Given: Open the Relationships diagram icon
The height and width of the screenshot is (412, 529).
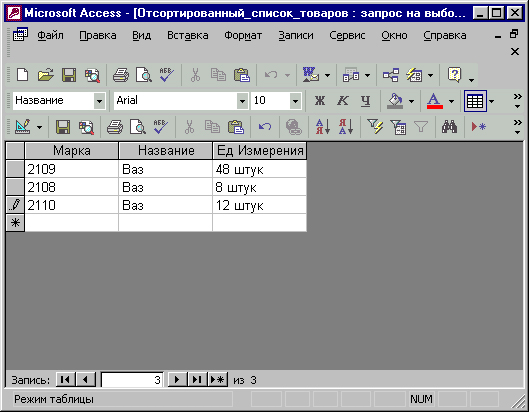Looking at the screenshot, I should tap(391, 75).
